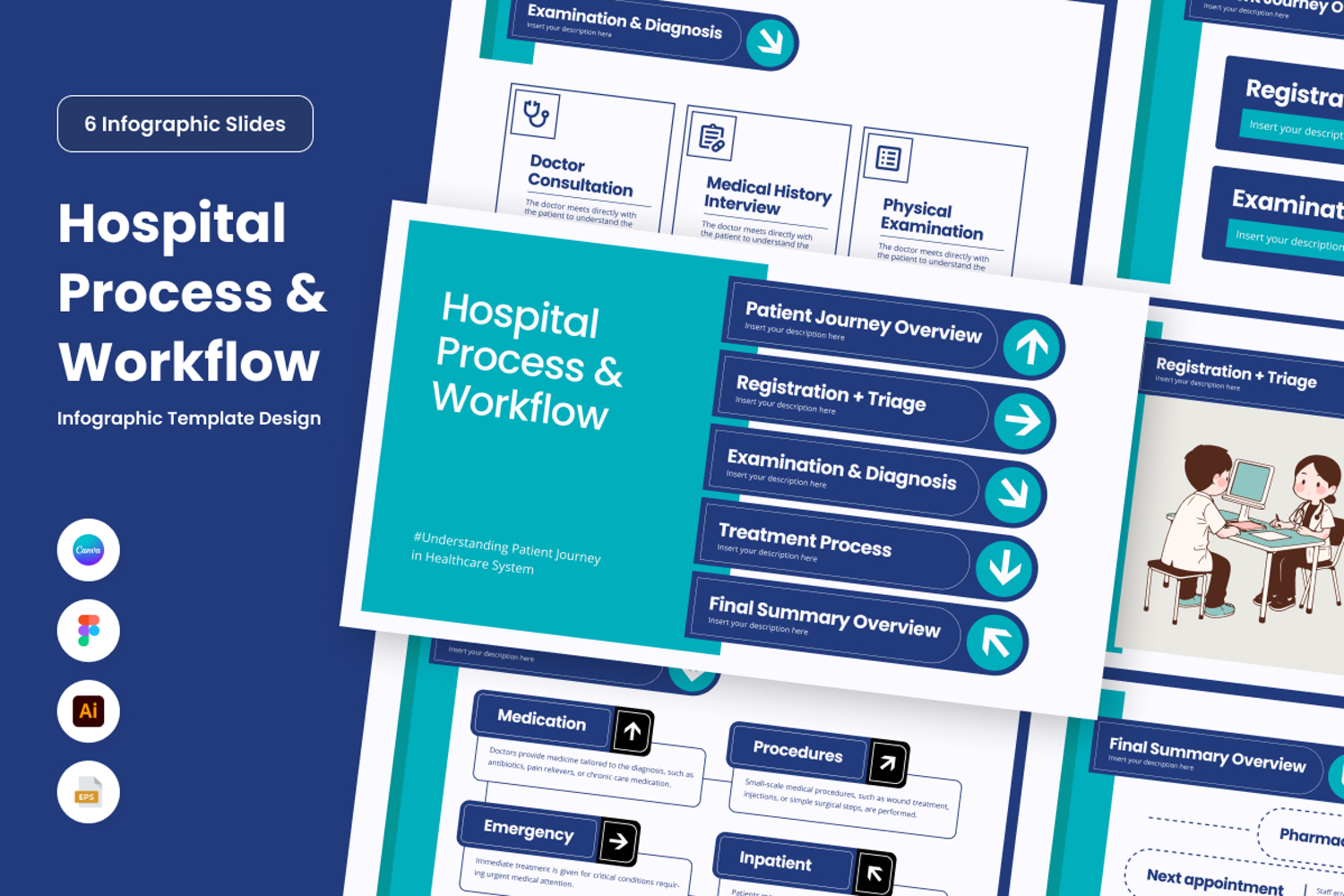1344x896 pixels.
Task: Open the Examination & Diagnosis bar on center slide
Action: (x=842, y=470)
